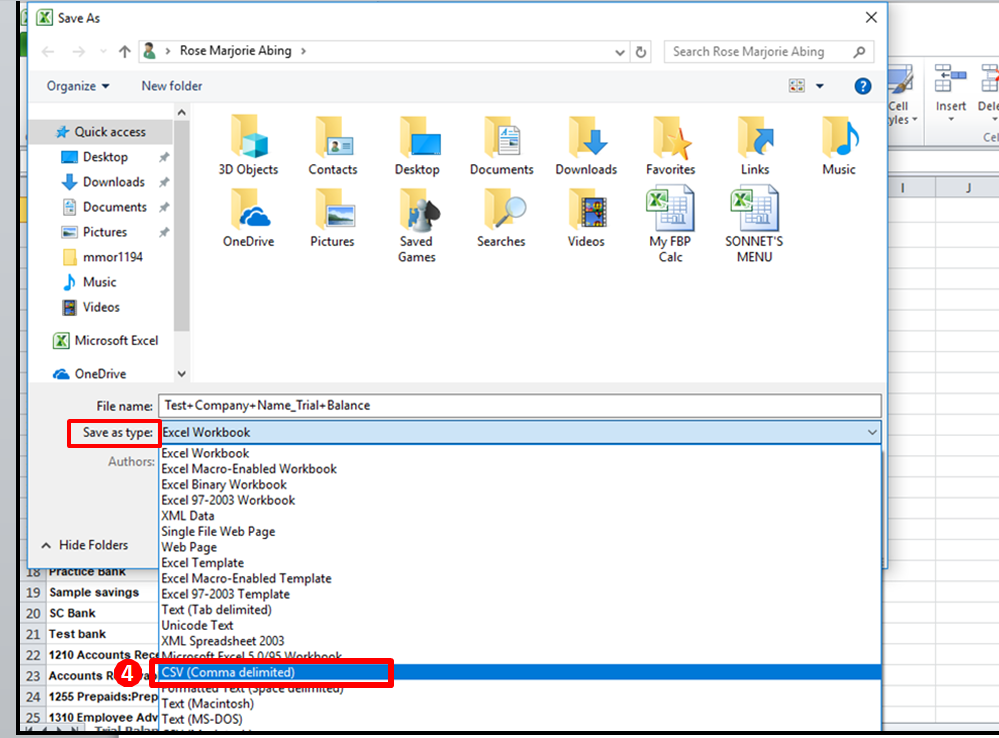
Task: Open the Downloads folder in file pane
Action: click(x=586, y=145)
